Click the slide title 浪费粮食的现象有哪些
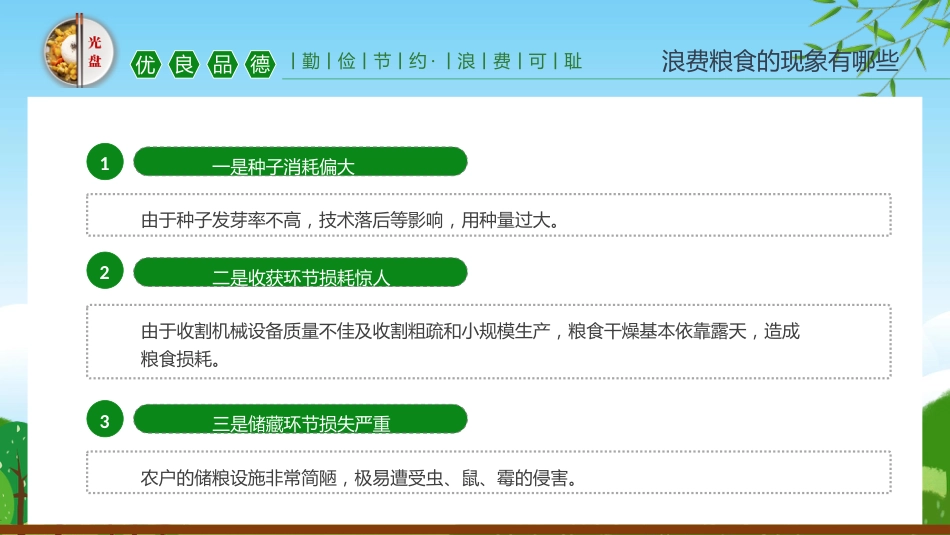Viewport: 950px width, 535px height. click(x=780, y=61)
